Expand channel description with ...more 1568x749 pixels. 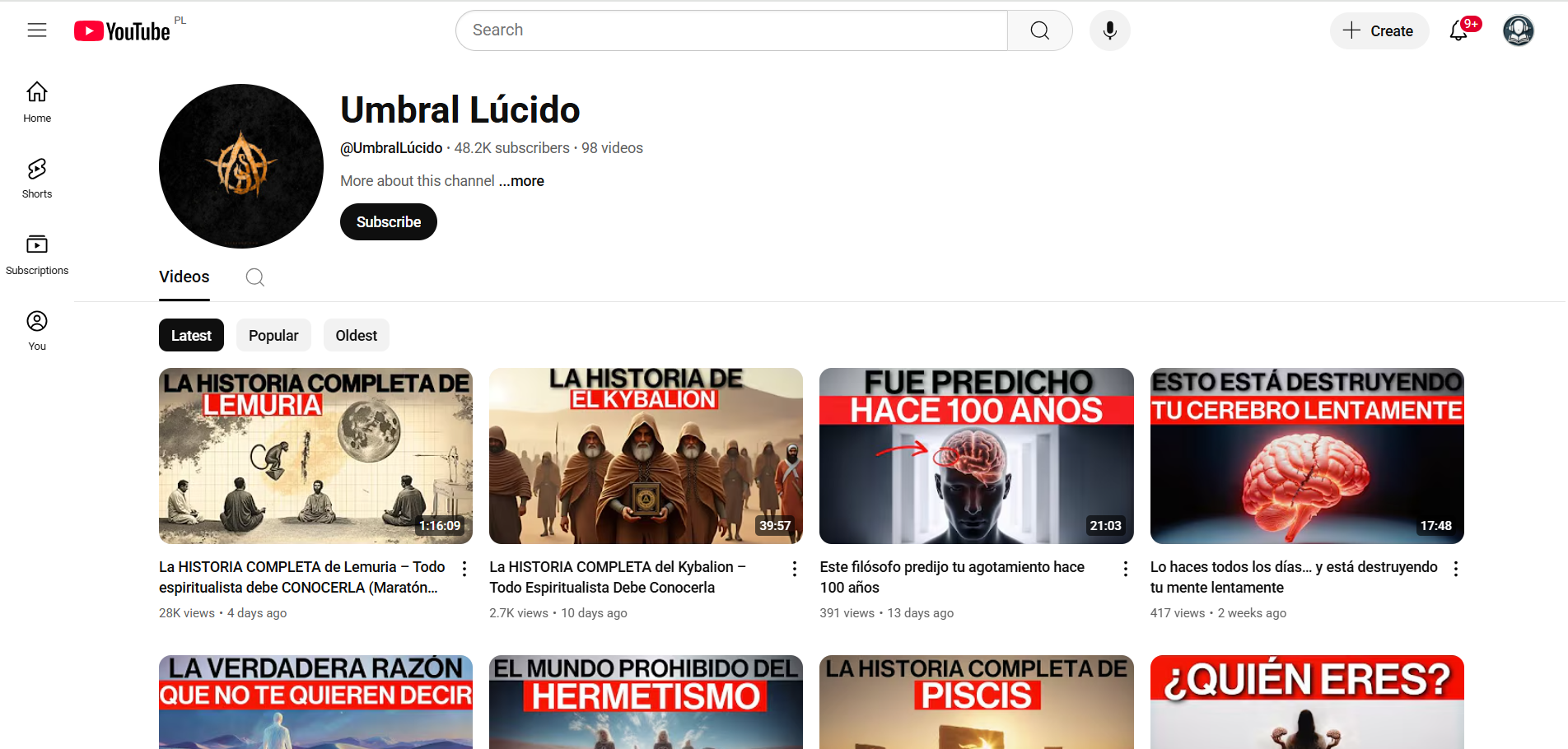pos(521,181)
